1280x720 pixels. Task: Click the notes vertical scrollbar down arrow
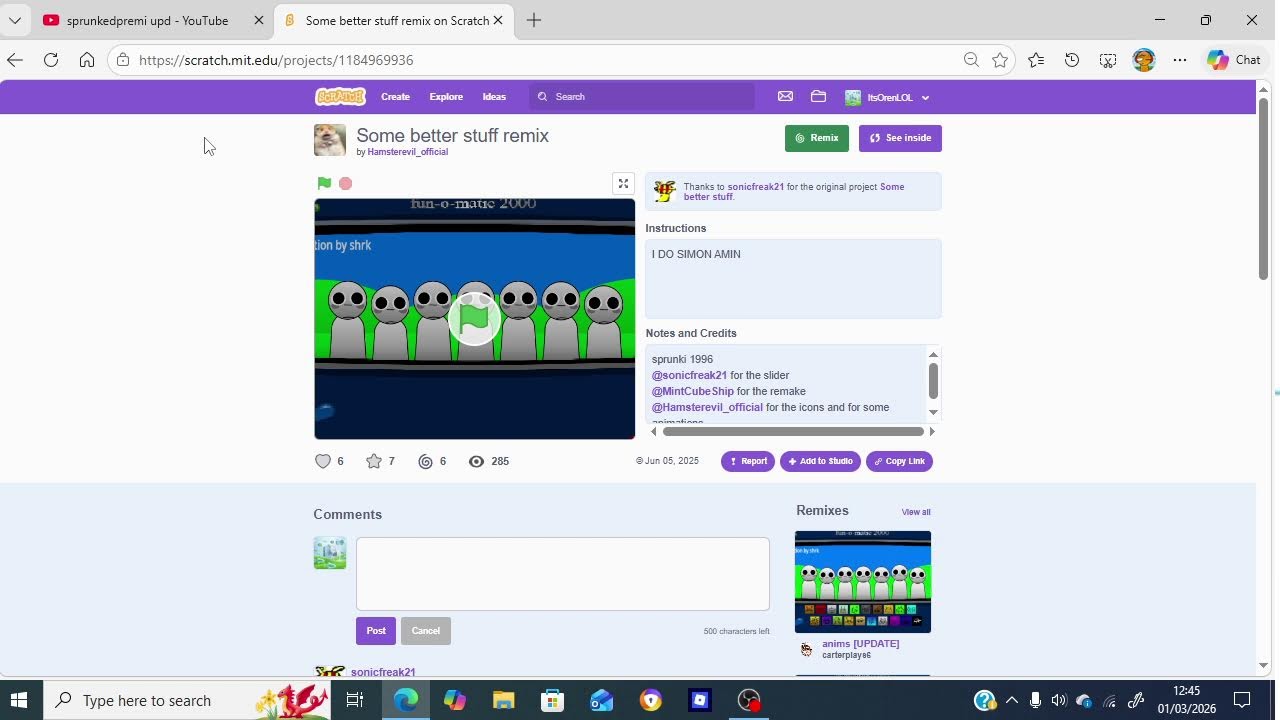[933, 412]
